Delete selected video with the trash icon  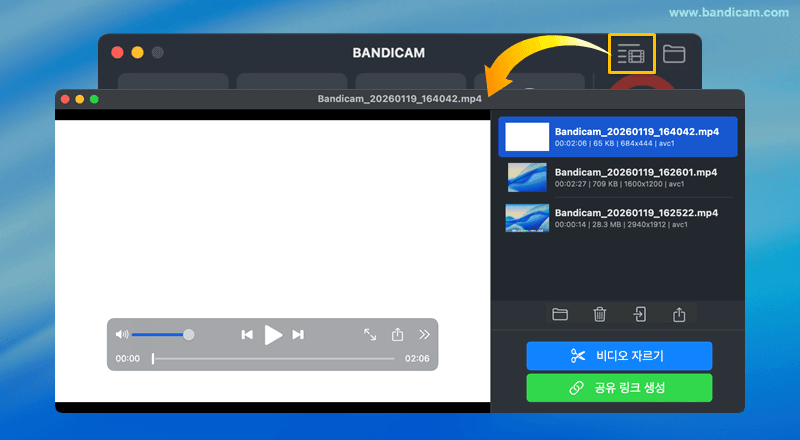pos(600,314)
